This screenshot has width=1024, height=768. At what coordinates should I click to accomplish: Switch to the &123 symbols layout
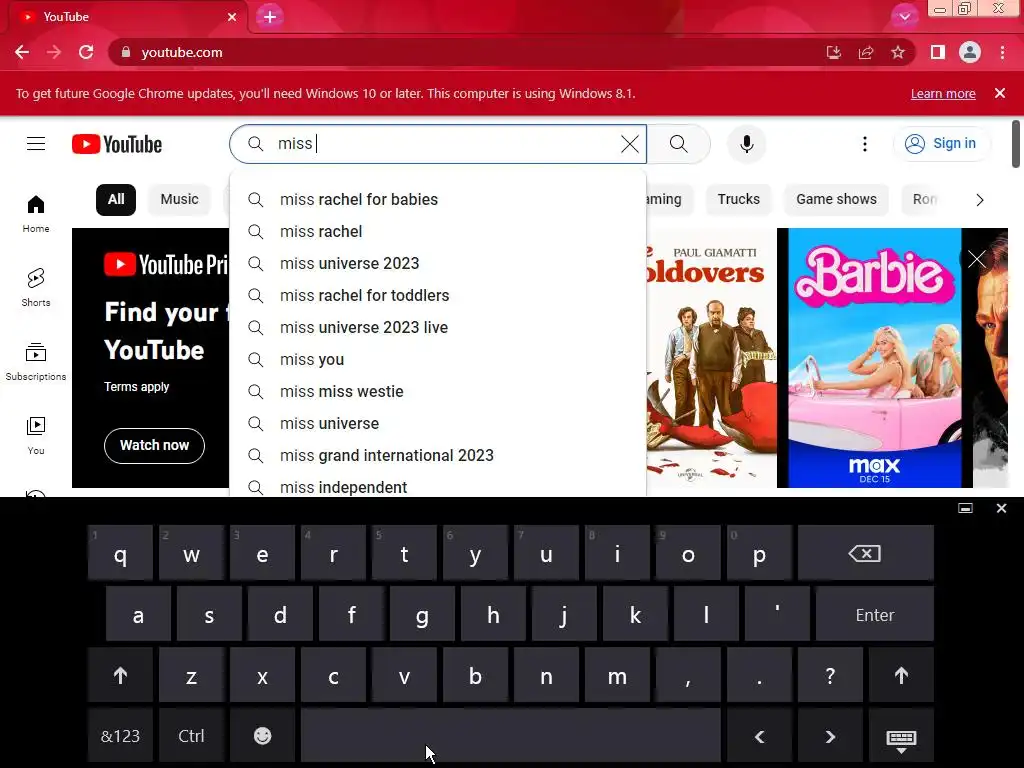coord(120,736)
